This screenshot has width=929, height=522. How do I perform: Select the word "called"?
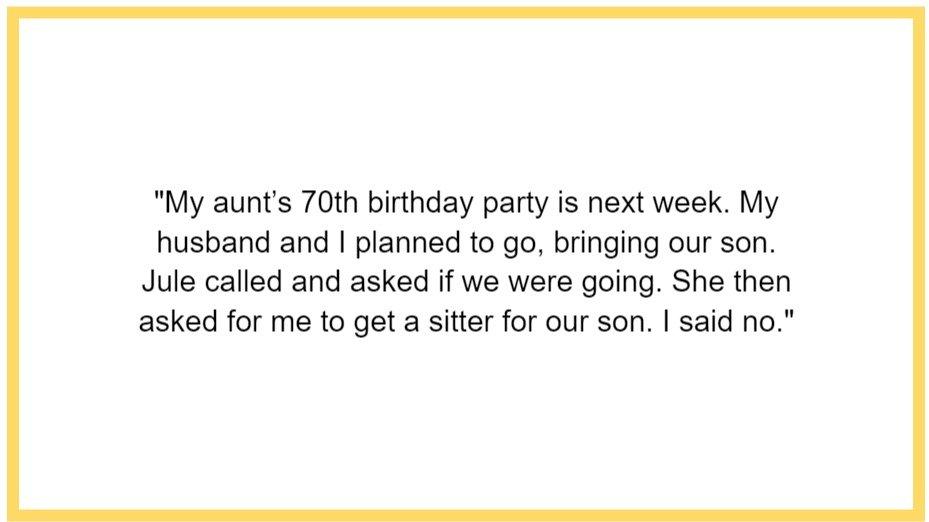243,281
